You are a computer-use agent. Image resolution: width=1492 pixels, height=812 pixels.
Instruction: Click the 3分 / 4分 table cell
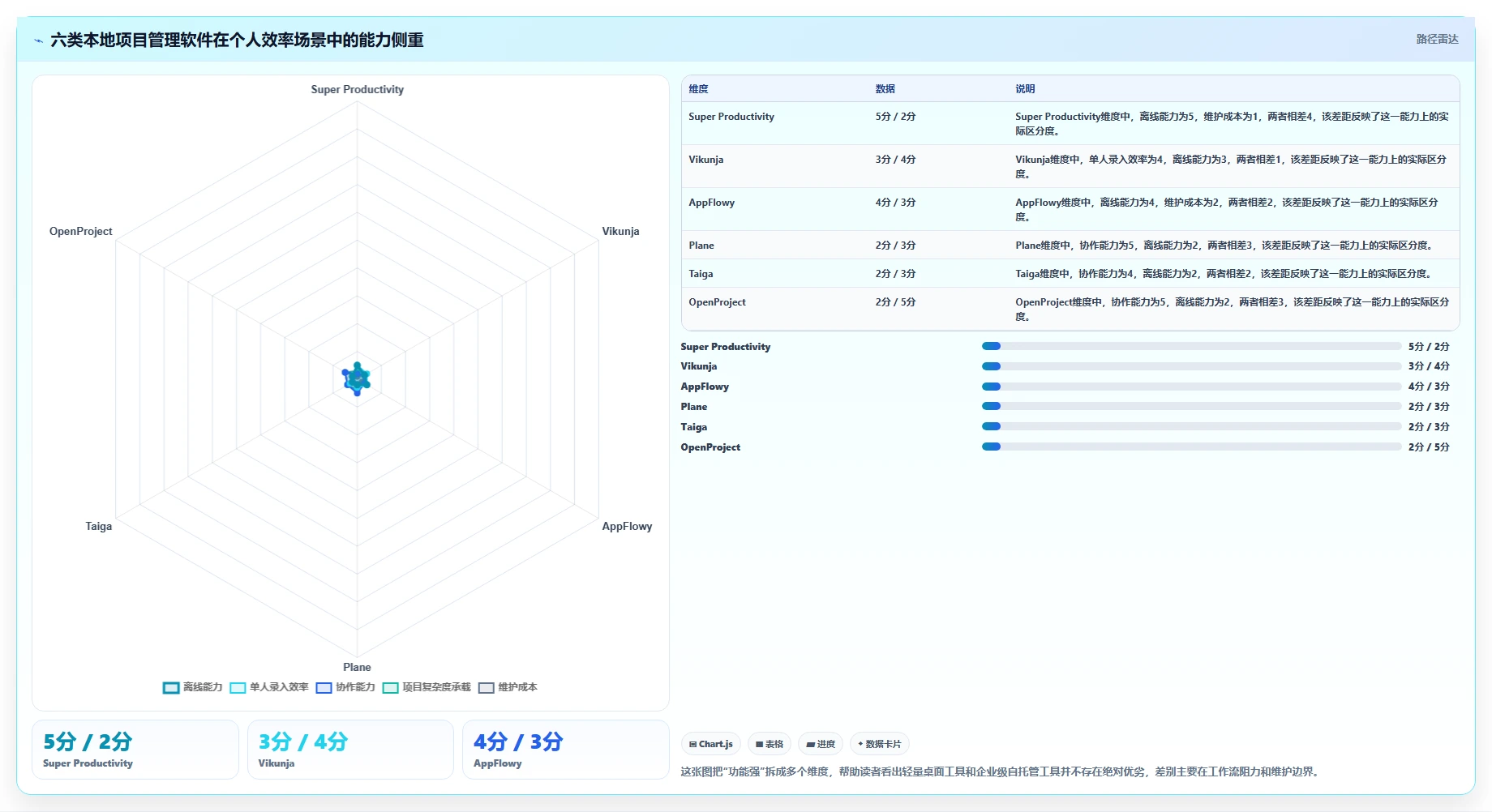click(895, 160)
